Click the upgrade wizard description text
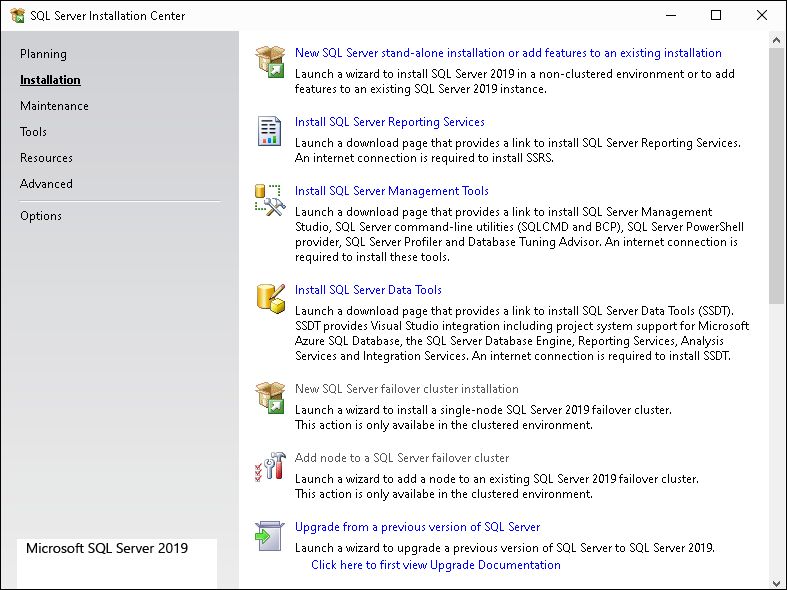The height and width of the screenshot is (590, 787). [504, 548]
